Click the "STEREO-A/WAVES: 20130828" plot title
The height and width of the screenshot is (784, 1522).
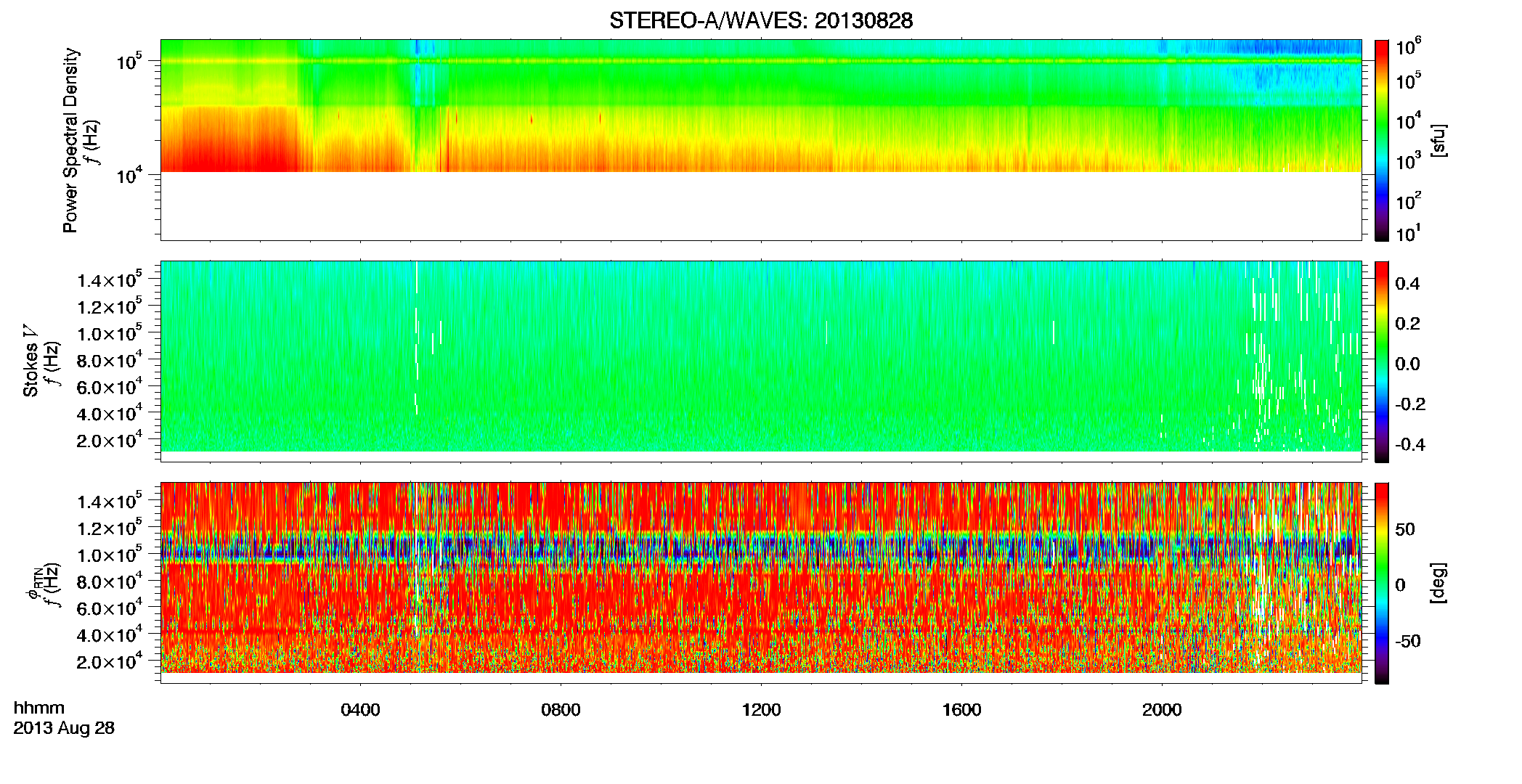tap(761, 21)
